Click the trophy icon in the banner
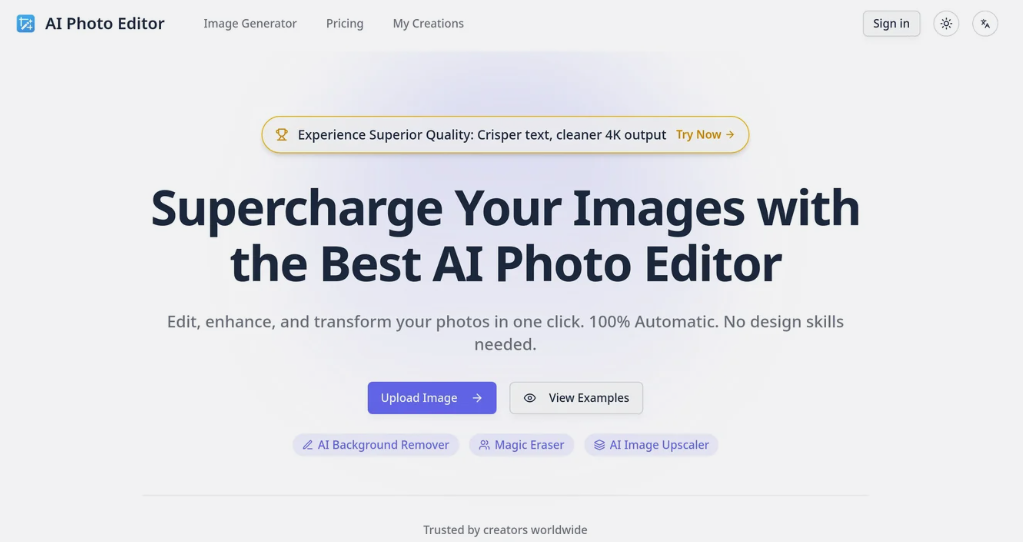Image resolution: width=1023 pixels, height=542 pixels. pyautogui.click(x=282, y=135)
